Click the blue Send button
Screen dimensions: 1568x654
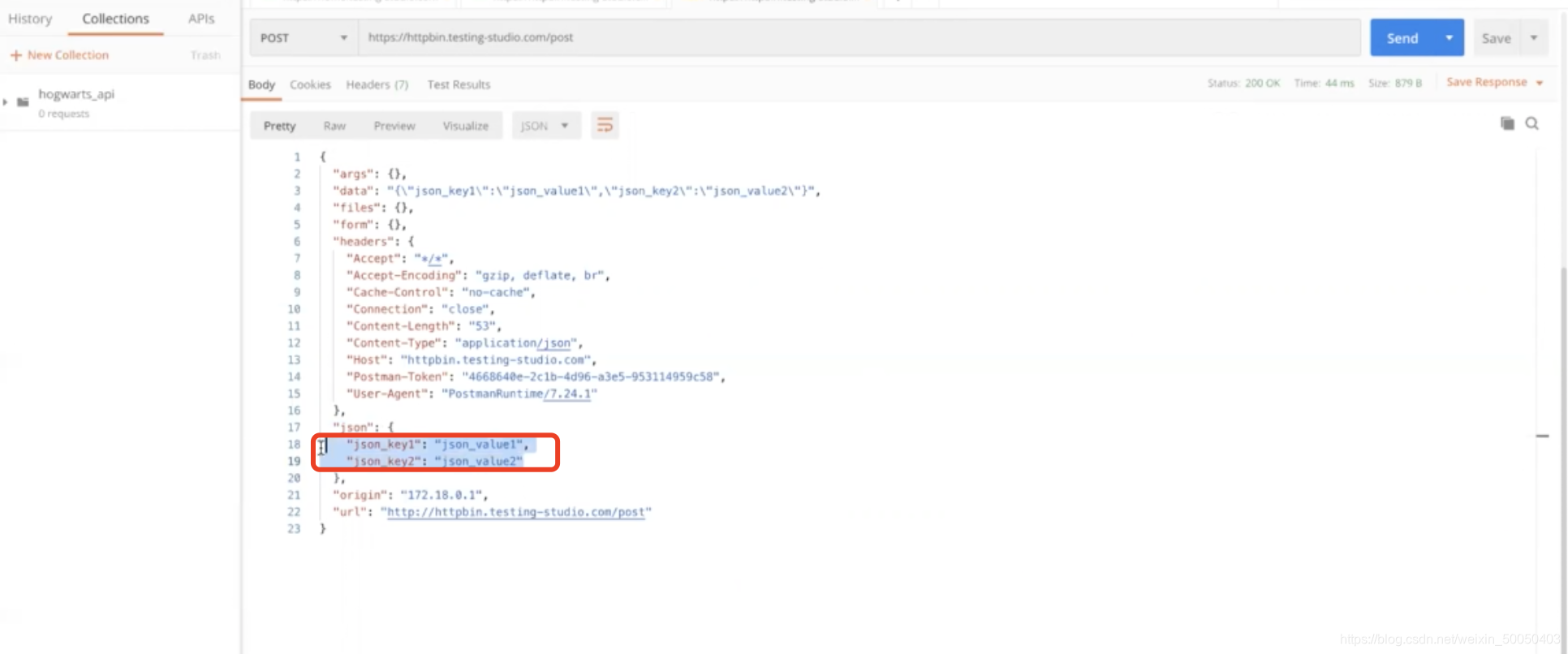click(x=1402, y=37)
